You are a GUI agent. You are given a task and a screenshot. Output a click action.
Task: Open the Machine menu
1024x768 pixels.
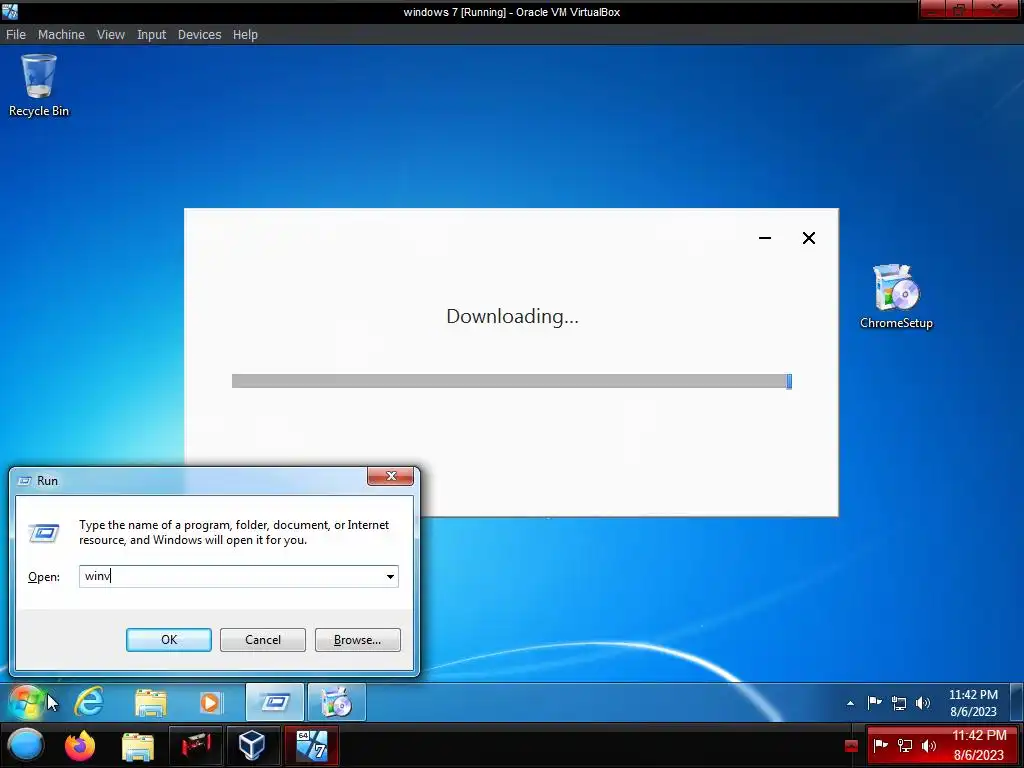click(x=61, y=35)
